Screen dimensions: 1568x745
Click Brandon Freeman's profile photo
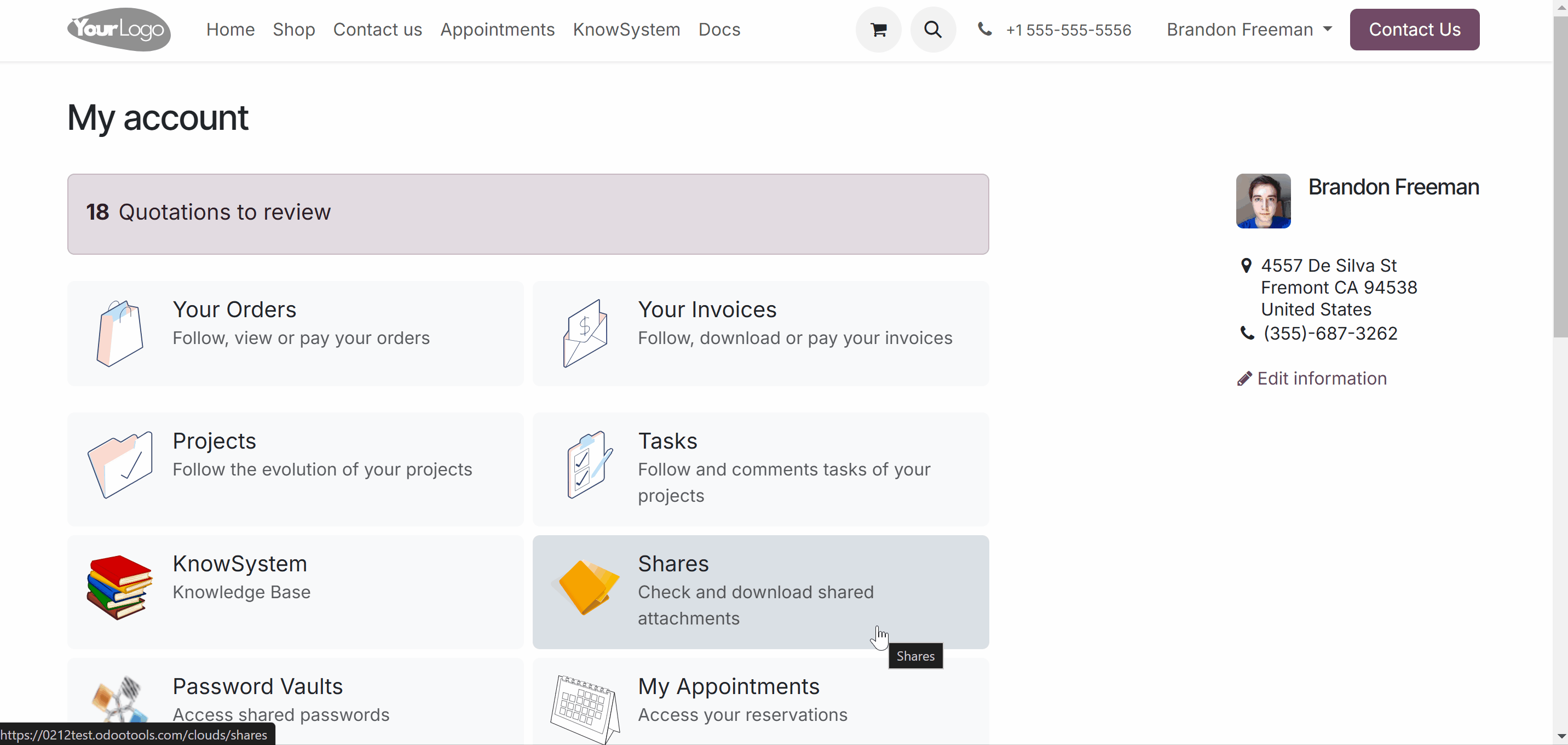click(x=1263, y=201)
